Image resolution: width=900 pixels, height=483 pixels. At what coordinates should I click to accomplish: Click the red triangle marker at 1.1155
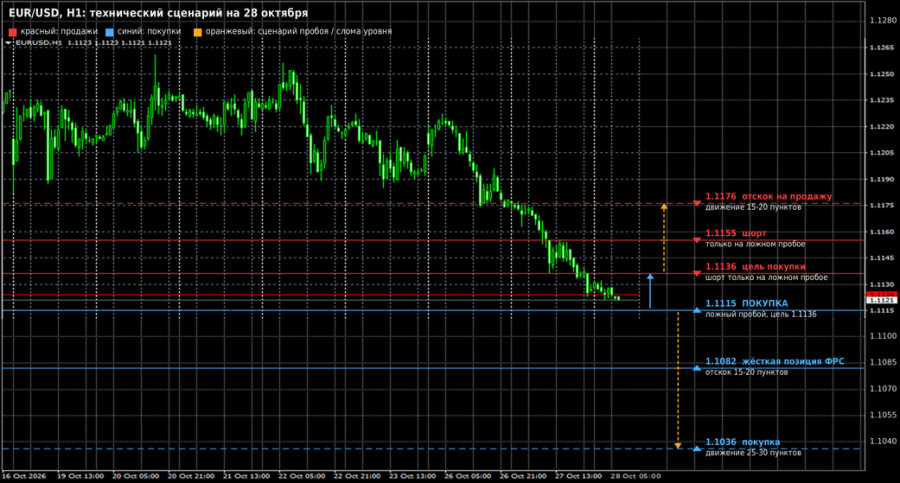[697, 240]
